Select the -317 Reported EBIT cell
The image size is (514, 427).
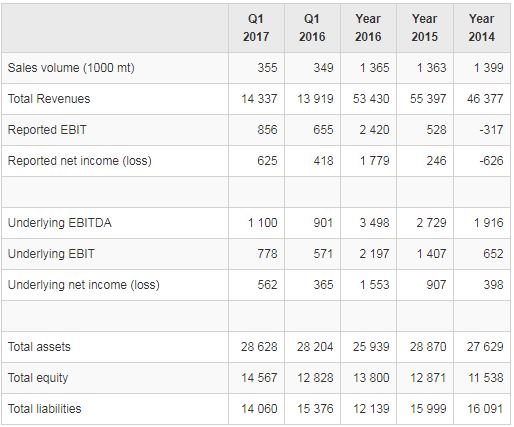(491, 130)
